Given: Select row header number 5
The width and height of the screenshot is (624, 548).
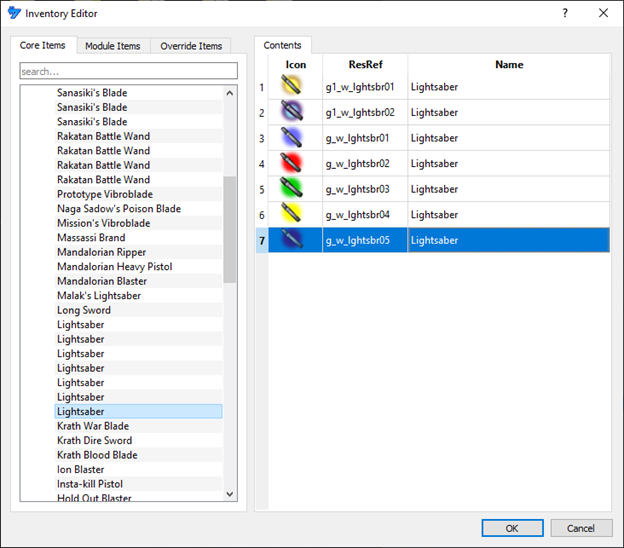Looking at the screenshot, I should pyautogui.click(x=262, y=189).
